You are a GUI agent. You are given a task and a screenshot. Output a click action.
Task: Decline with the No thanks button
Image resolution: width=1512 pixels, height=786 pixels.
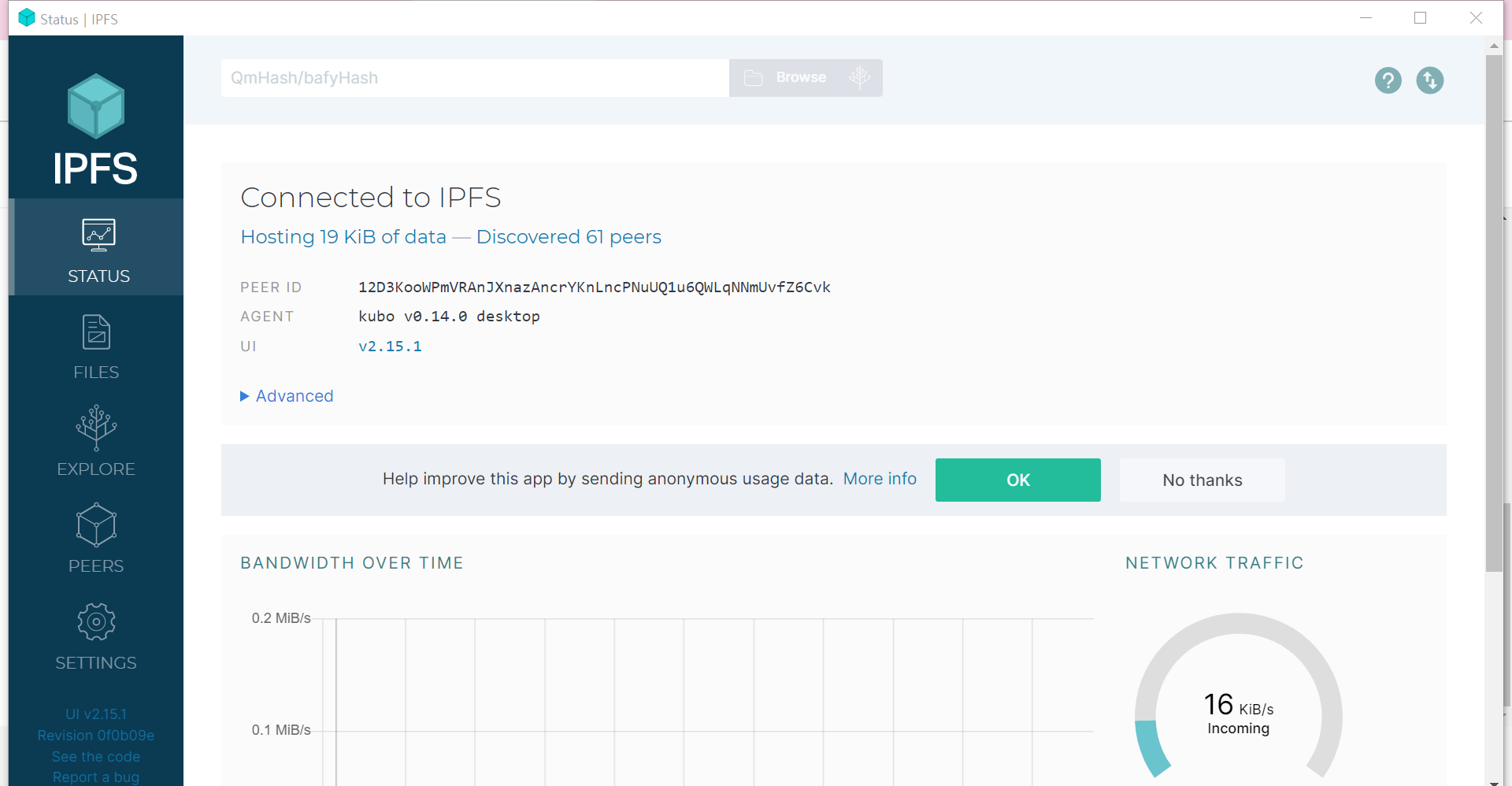[1203, 480]
